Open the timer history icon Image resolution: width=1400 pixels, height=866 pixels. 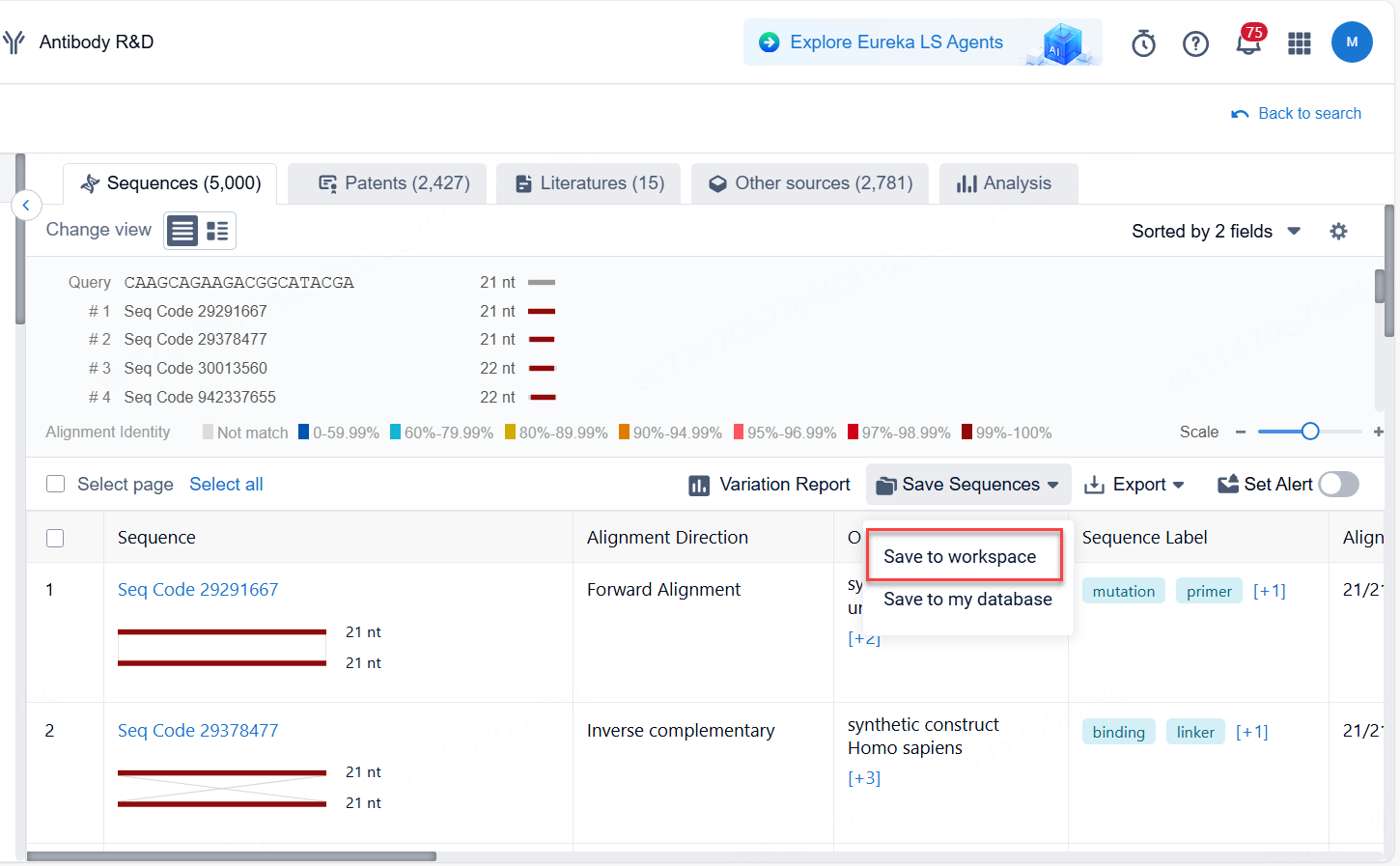[1143, 43]
